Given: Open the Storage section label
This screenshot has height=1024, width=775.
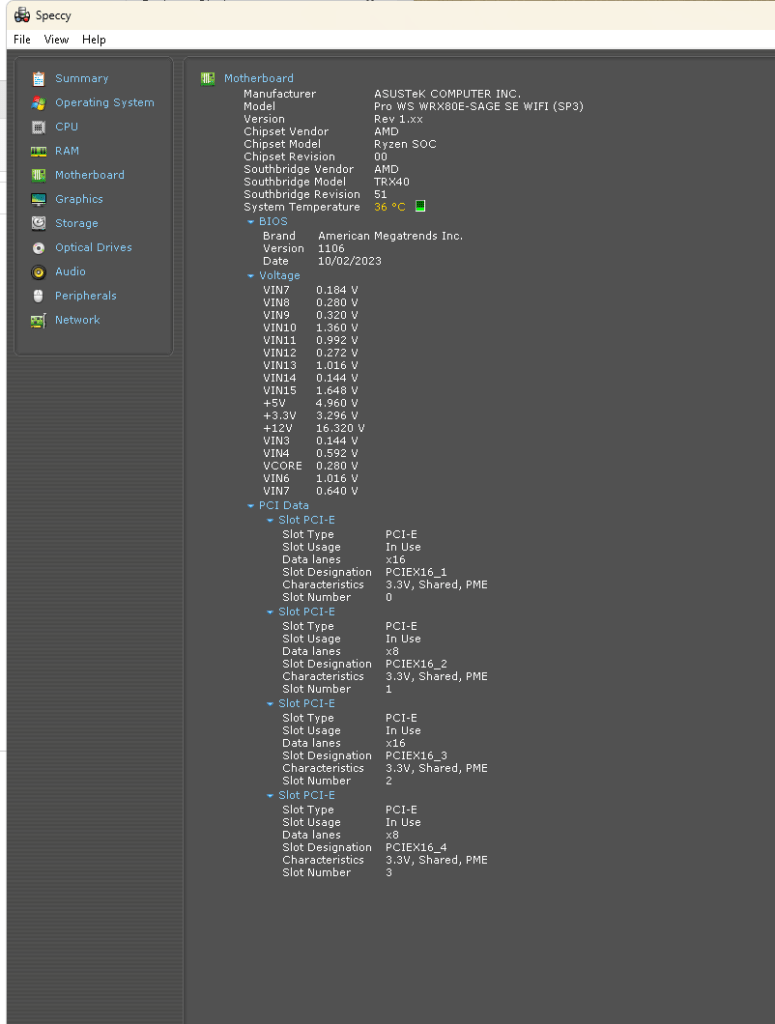Looking at the screenshot, I should pos(76,223).
